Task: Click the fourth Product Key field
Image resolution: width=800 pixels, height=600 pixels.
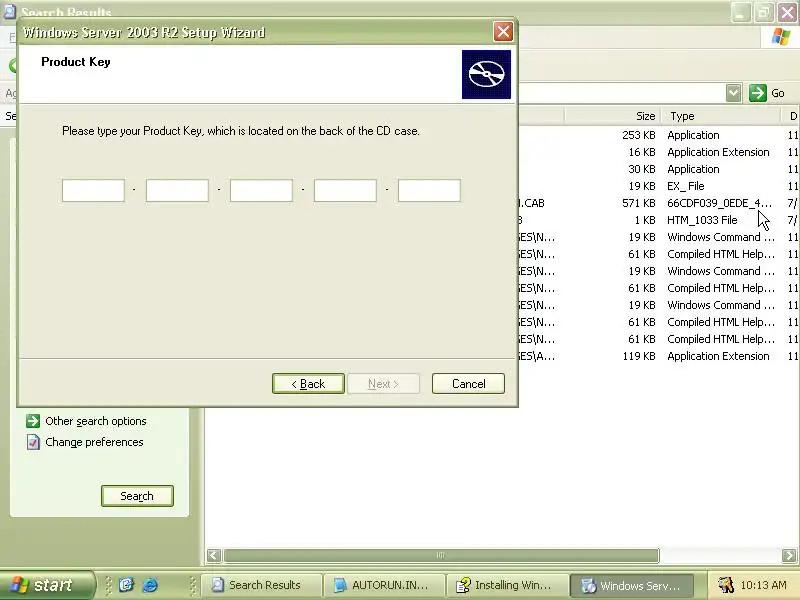Action: 345,190
